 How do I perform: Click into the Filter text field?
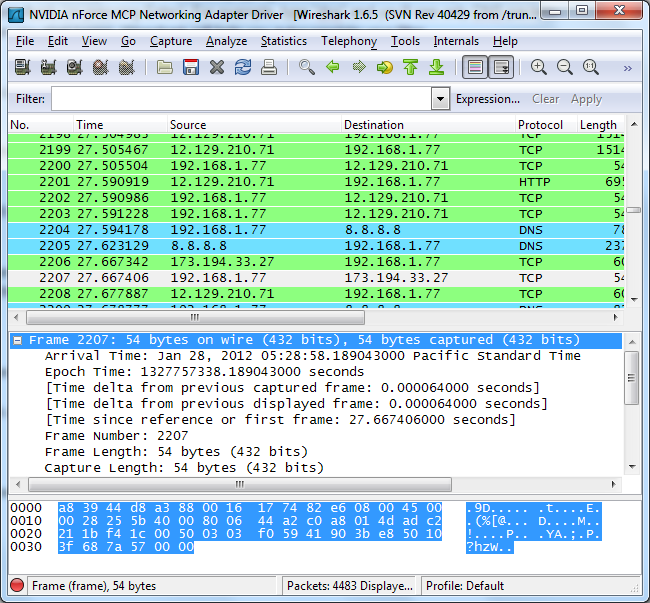[x=240, y=99]
